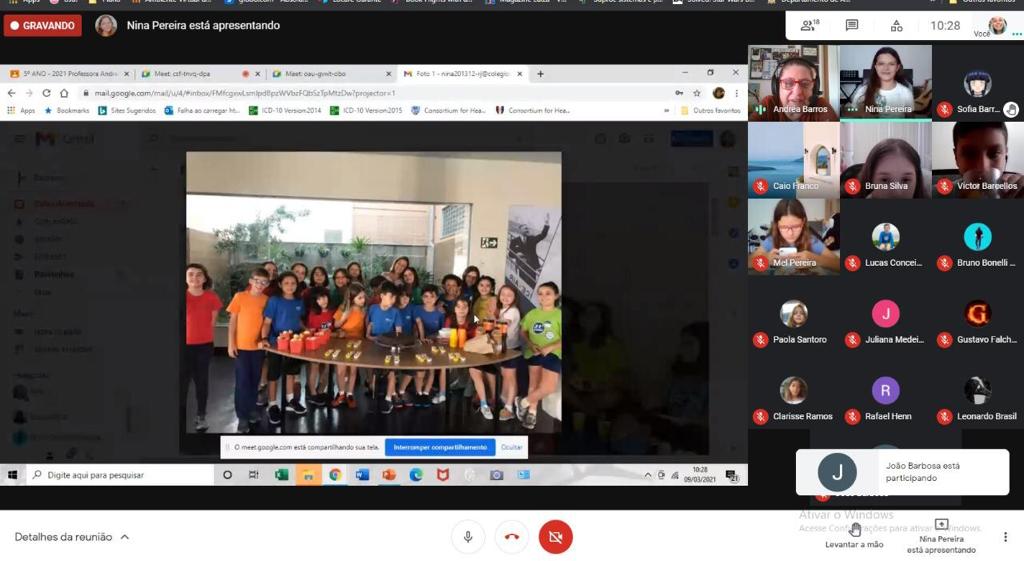Click Ocultar link in sharing bar
The image size is (1024, 561).
click(x=511, y=447)
